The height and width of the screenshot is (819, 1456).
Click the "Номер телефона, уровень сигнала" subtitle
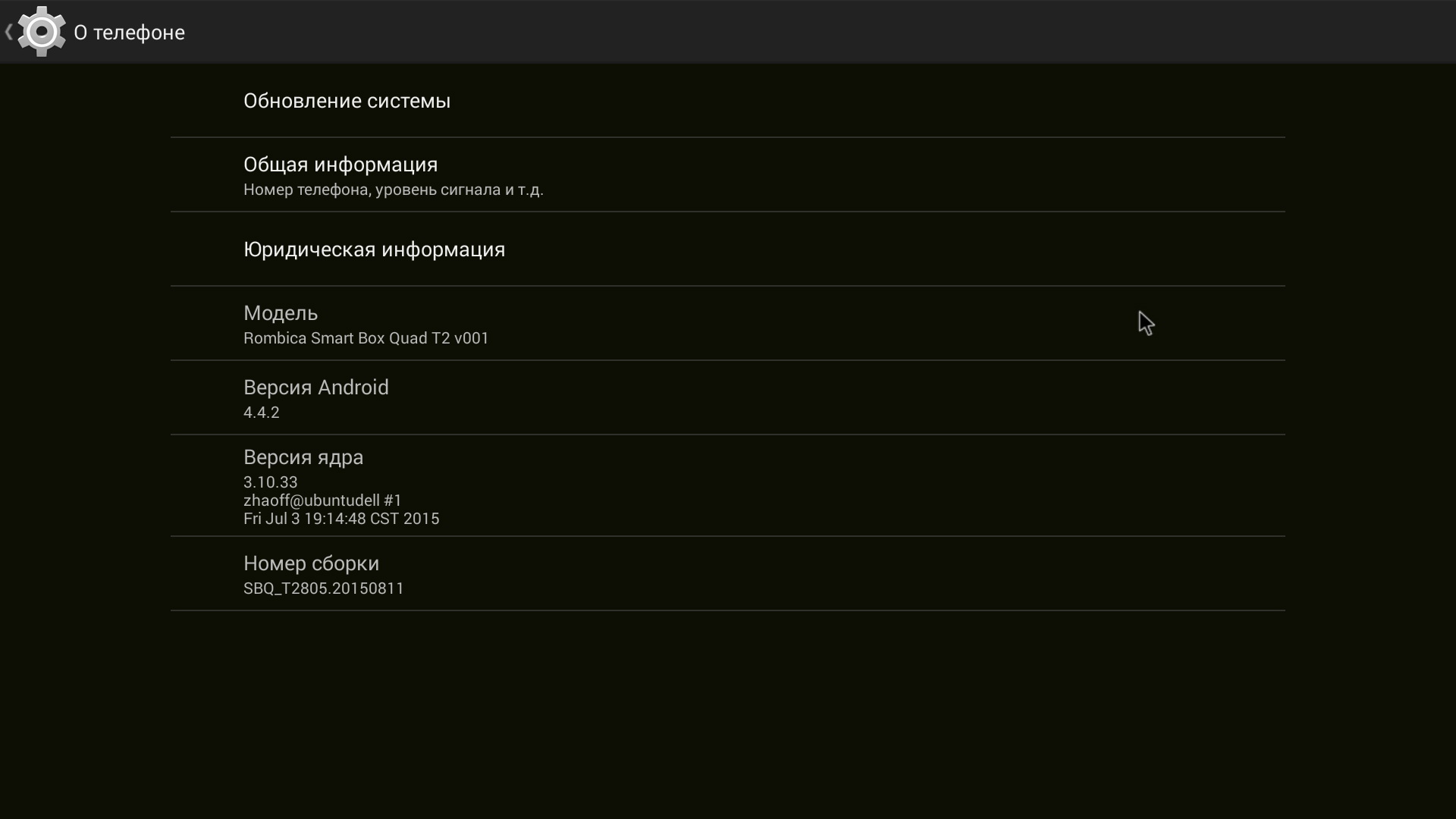[x=393, y=190]
